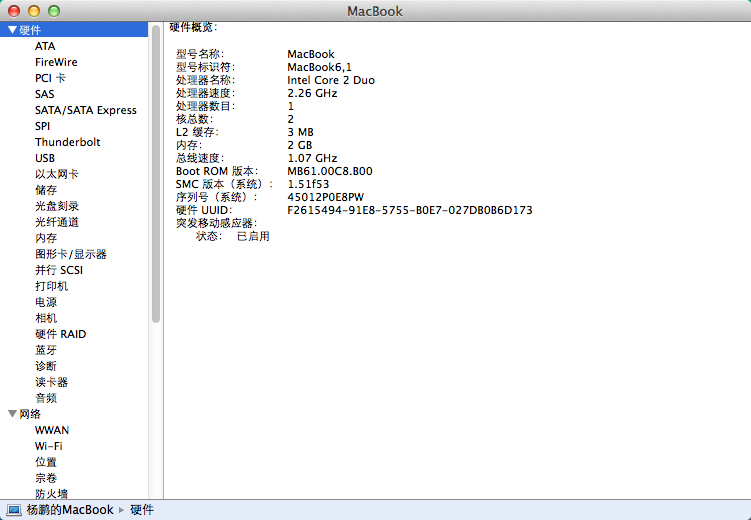
Task: Select the 相机 entry
Action: (x=46, y=318)
